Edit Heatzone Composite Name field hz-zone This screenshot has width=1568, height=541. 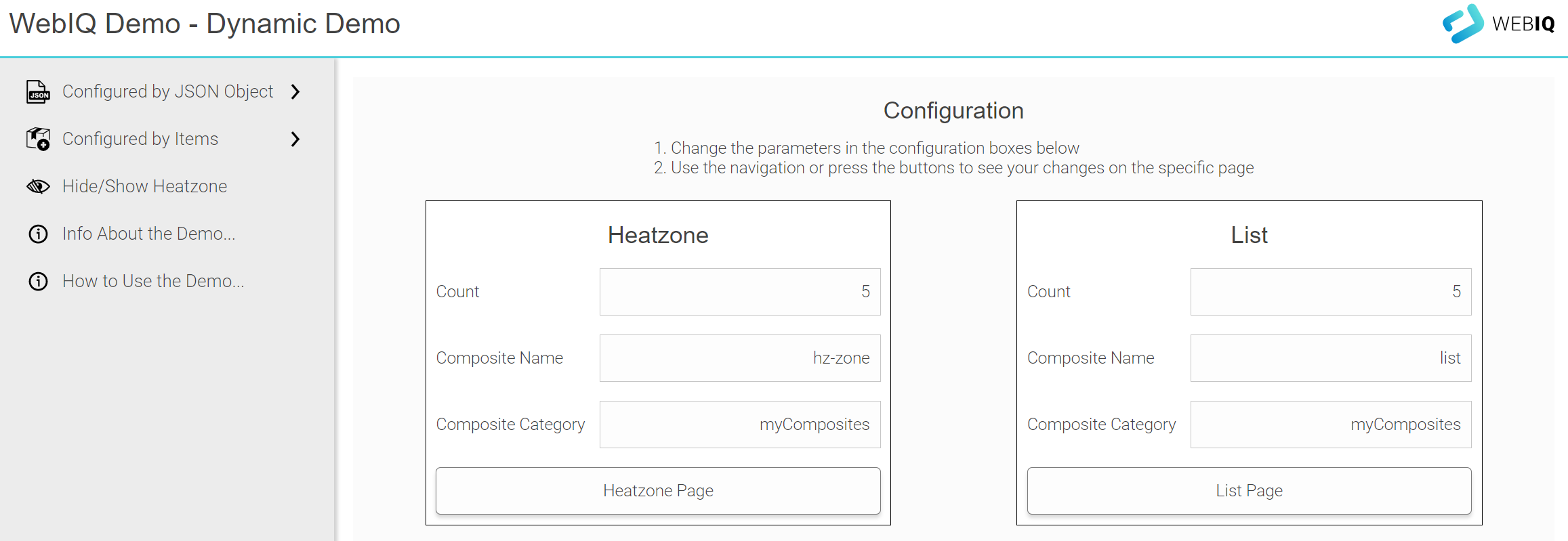click(740, 358)
